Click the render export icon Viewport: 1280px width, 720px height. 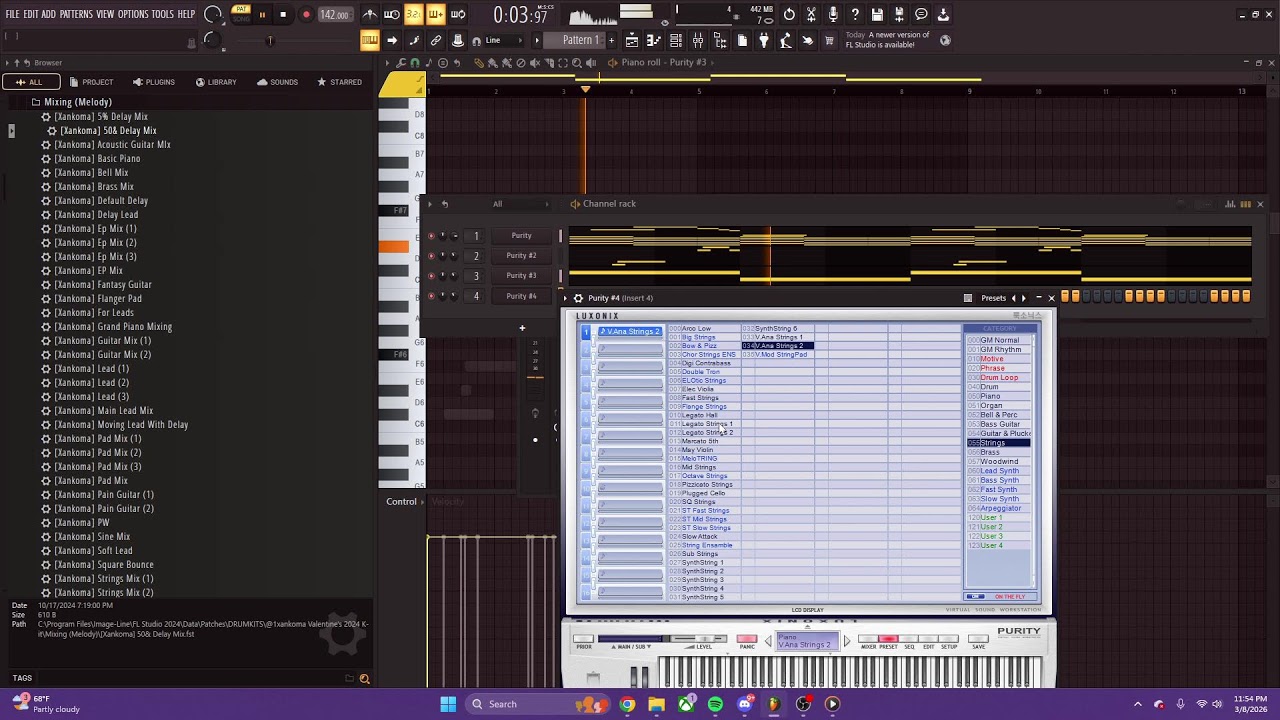(899, 14)
